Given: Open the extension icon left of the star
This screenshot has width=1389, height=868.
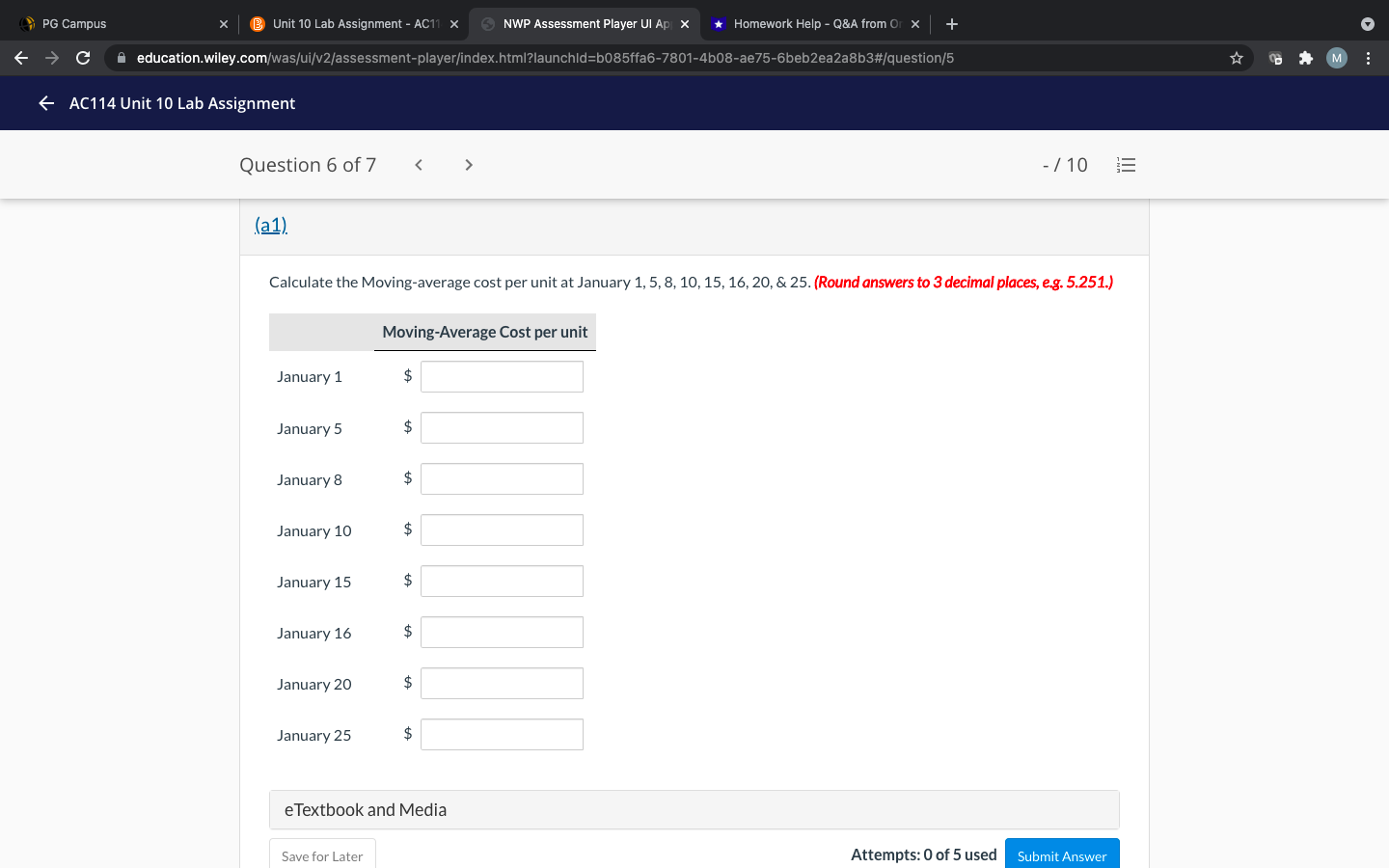Looking at the screenshot, I should (1274, 58).
